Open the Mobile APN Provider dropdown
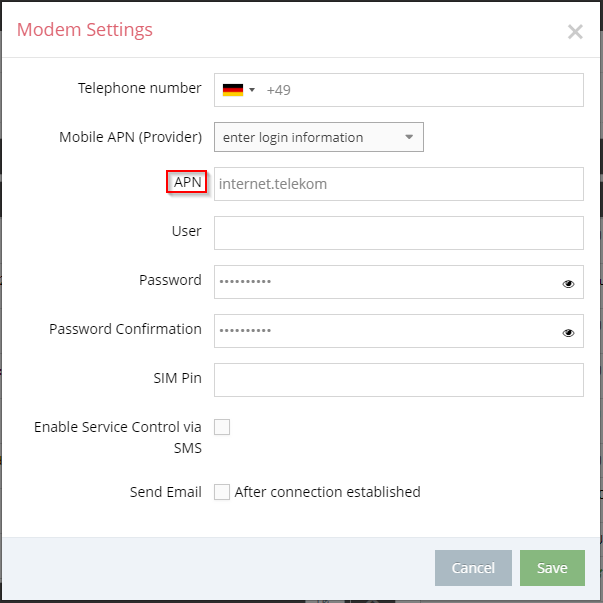 point(319,137)
